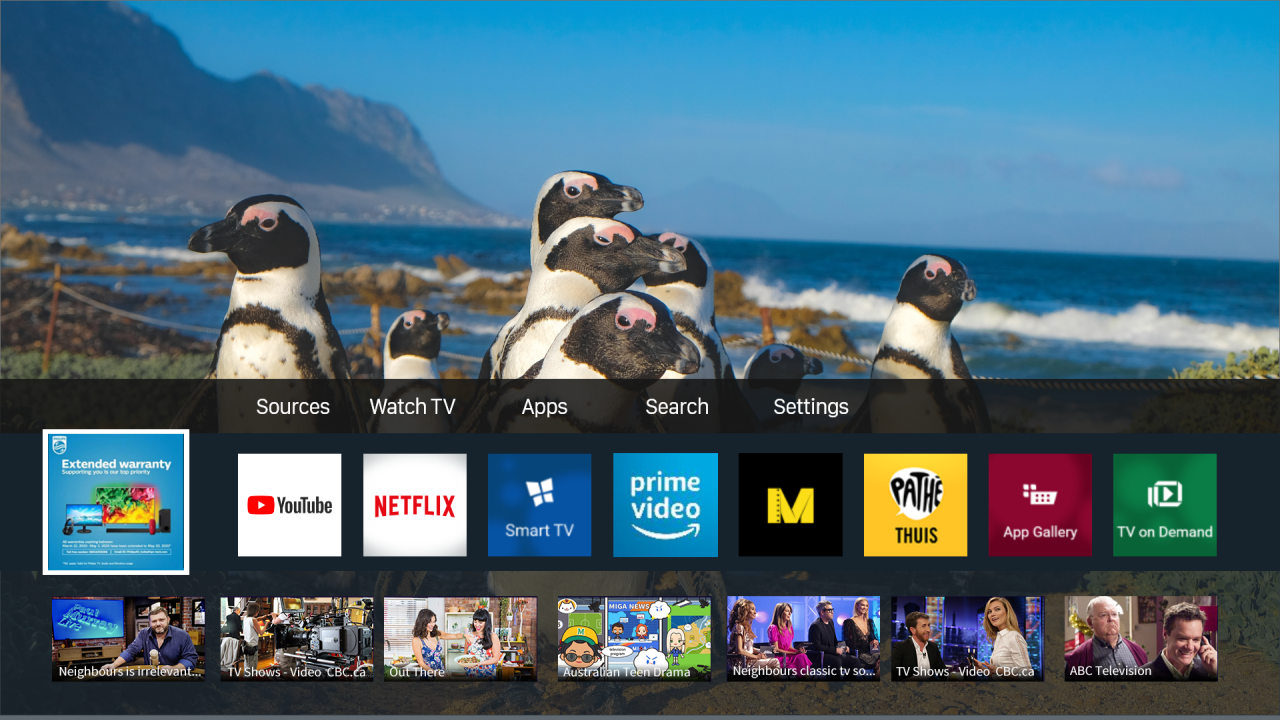
Task: Select the 'Out There' cooking show thumbnail
Action: (460, 638)
